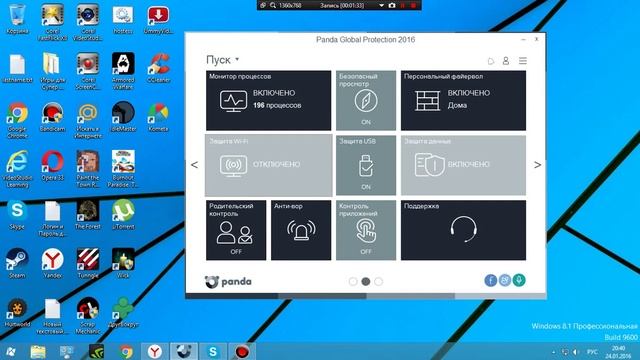Open the volume icon in system tray

(576, 352)
